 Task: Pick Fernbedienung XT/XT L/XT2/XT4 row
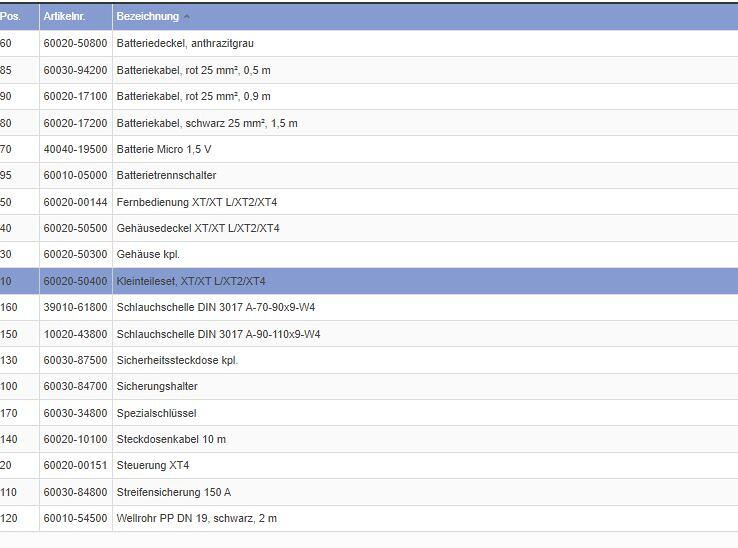(x=197, y=202)
